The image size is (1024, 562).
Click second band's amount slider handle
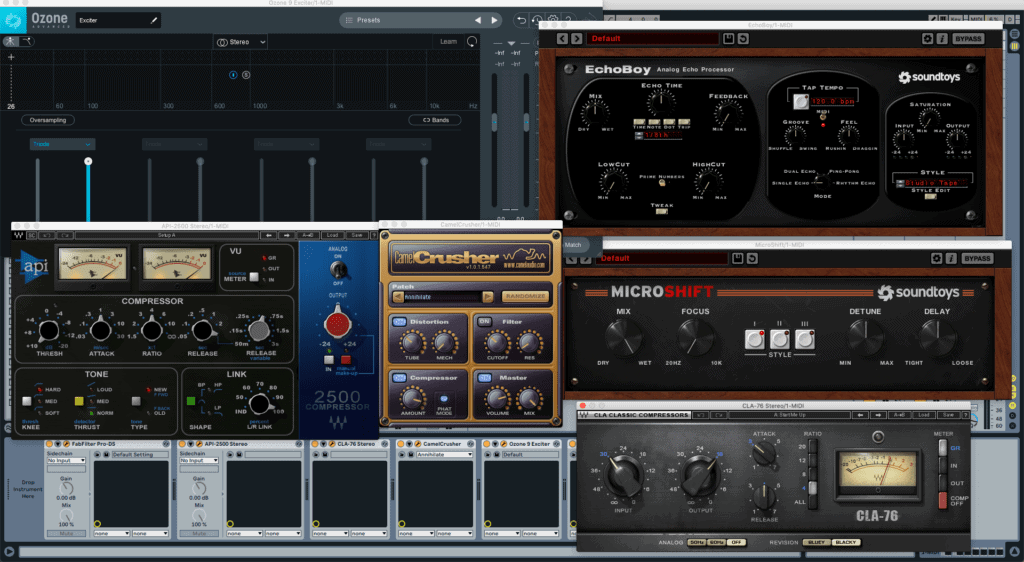(x=200, y=161)
